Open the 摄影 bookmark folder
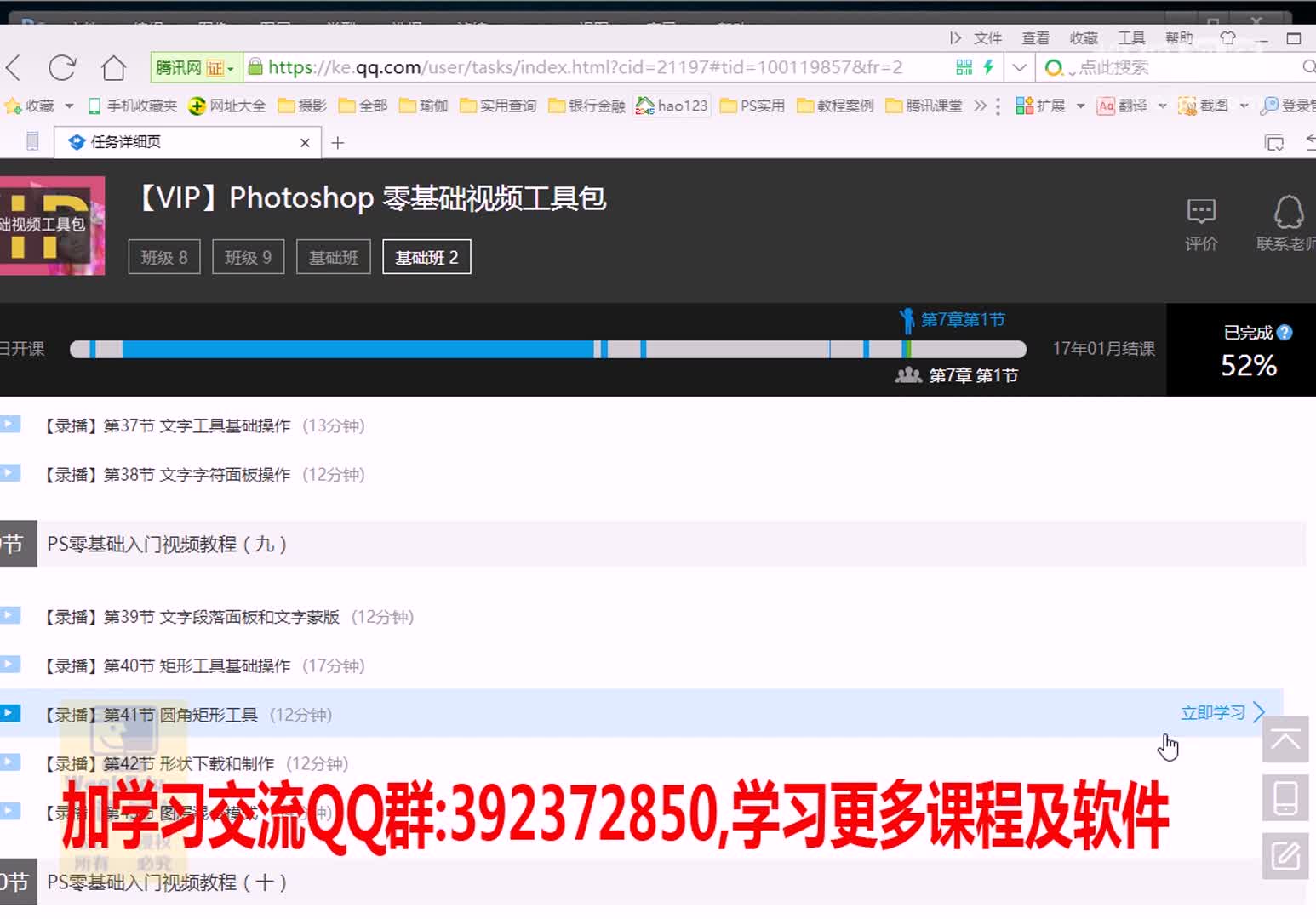Screen dimensions: 1316x919 (302, 106)
